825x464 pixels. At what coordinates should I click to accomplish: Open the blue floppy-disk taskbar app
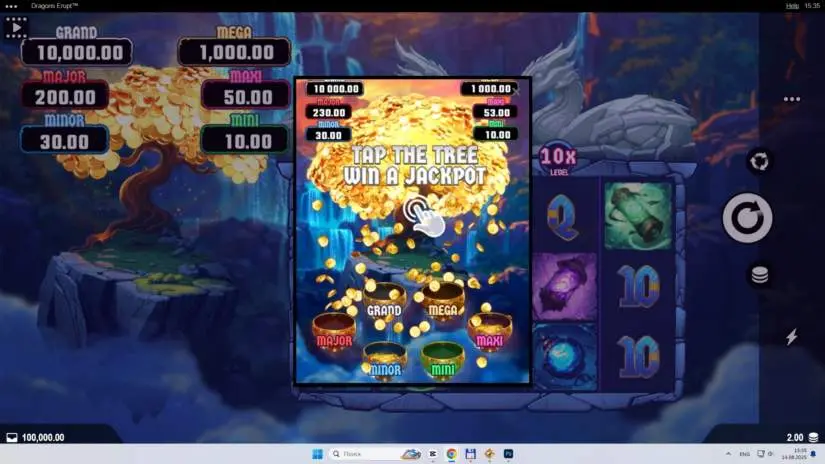tap(470, 453)
